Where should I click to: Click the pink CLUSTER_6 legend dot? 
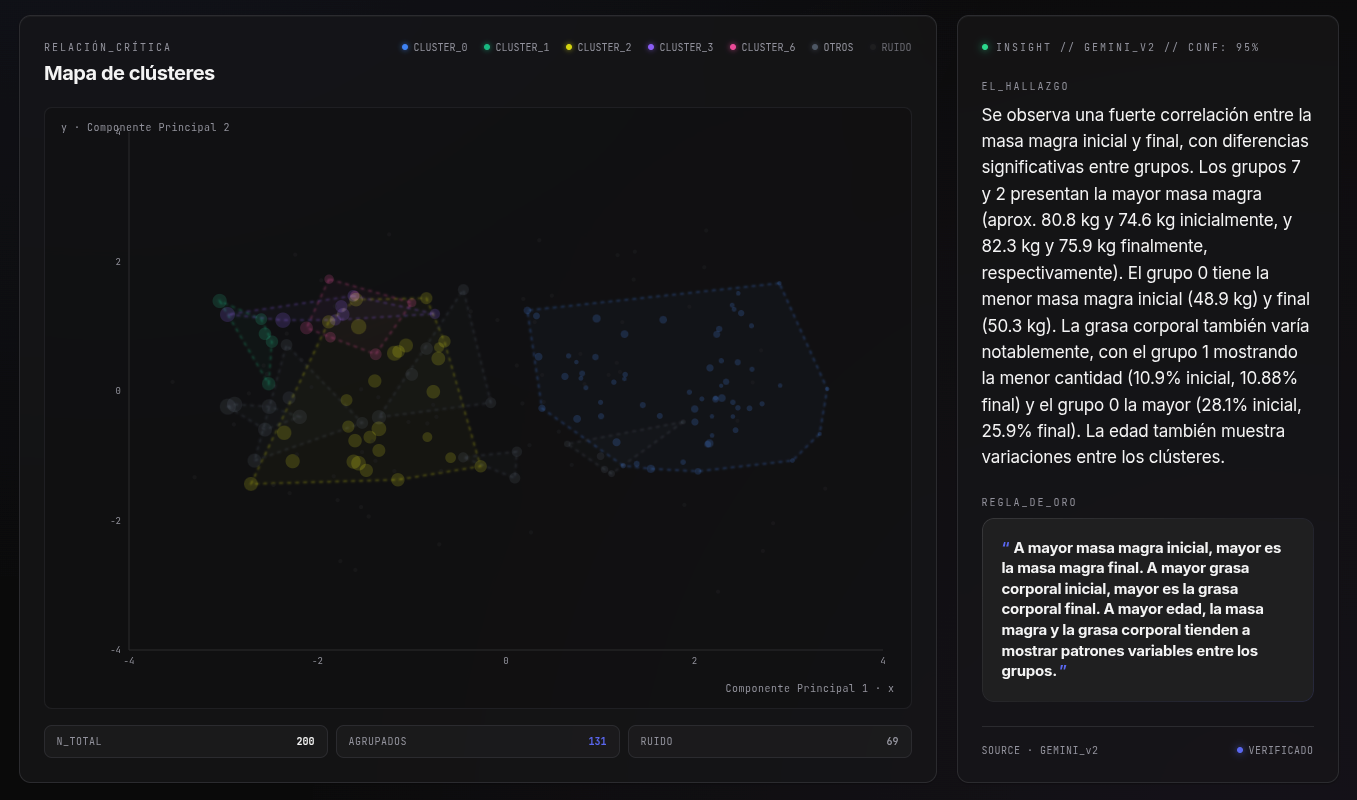733,47
